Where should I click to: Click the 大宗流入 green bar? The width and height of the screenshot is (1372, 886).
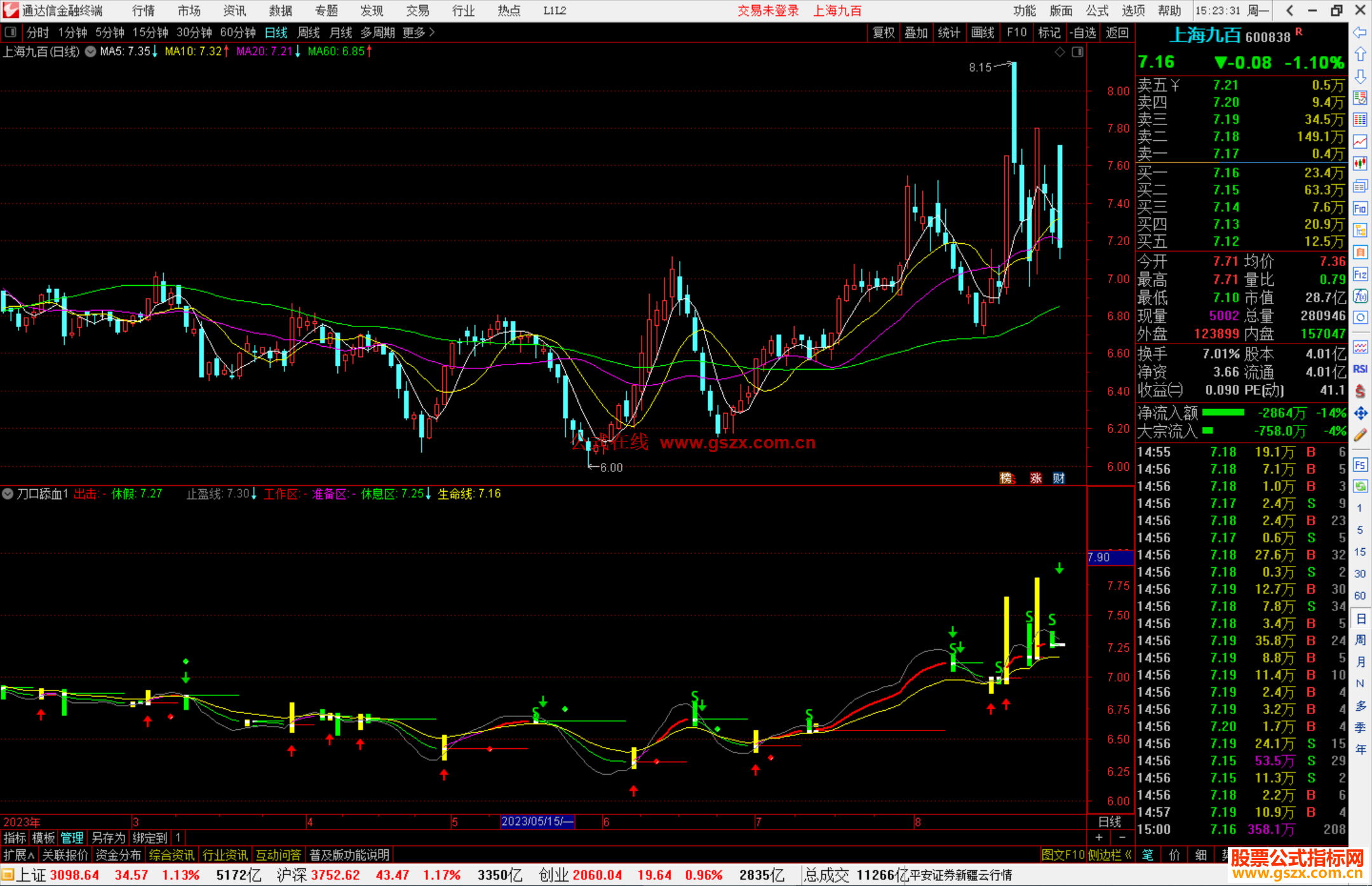[x=1207, y=431]
